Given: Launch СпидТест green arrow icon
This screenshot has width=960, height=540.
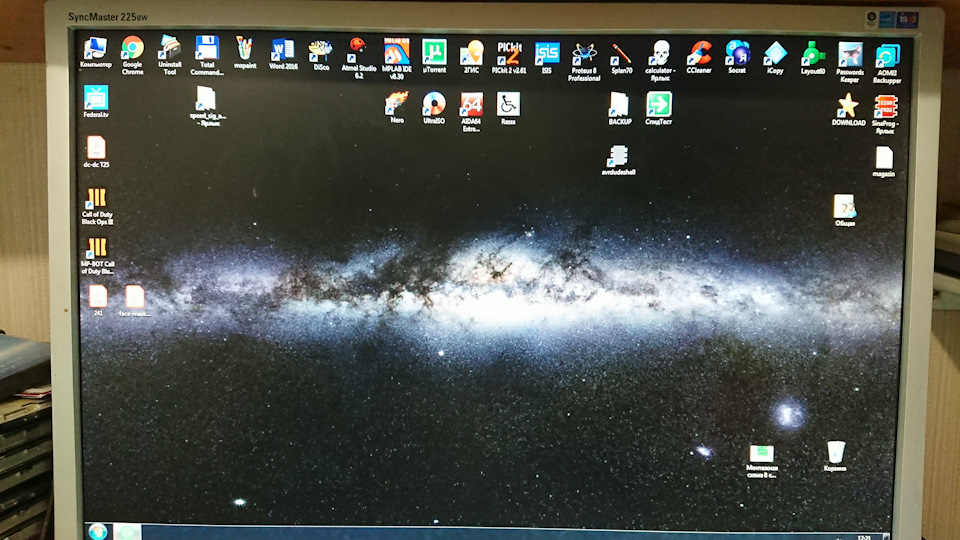Looking at the screenshot, I should (x=659, y=109).
